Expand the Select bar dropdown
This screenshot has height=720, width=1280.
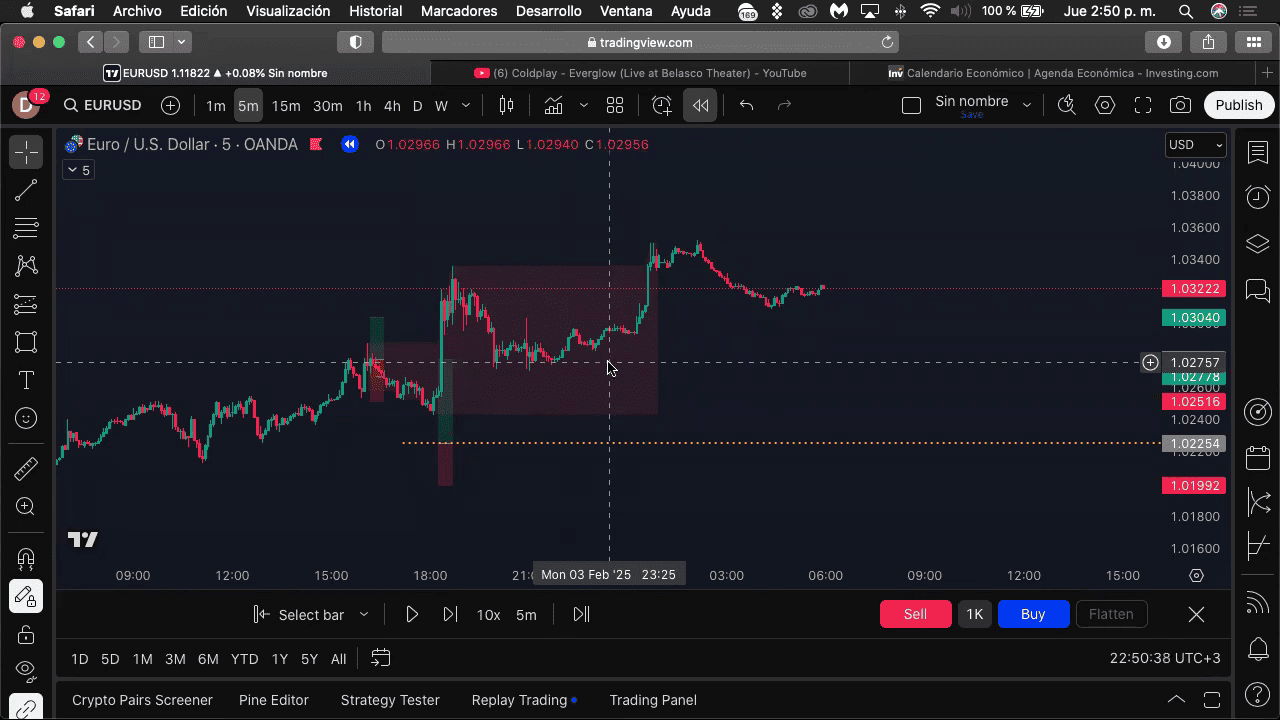point(364,614)
